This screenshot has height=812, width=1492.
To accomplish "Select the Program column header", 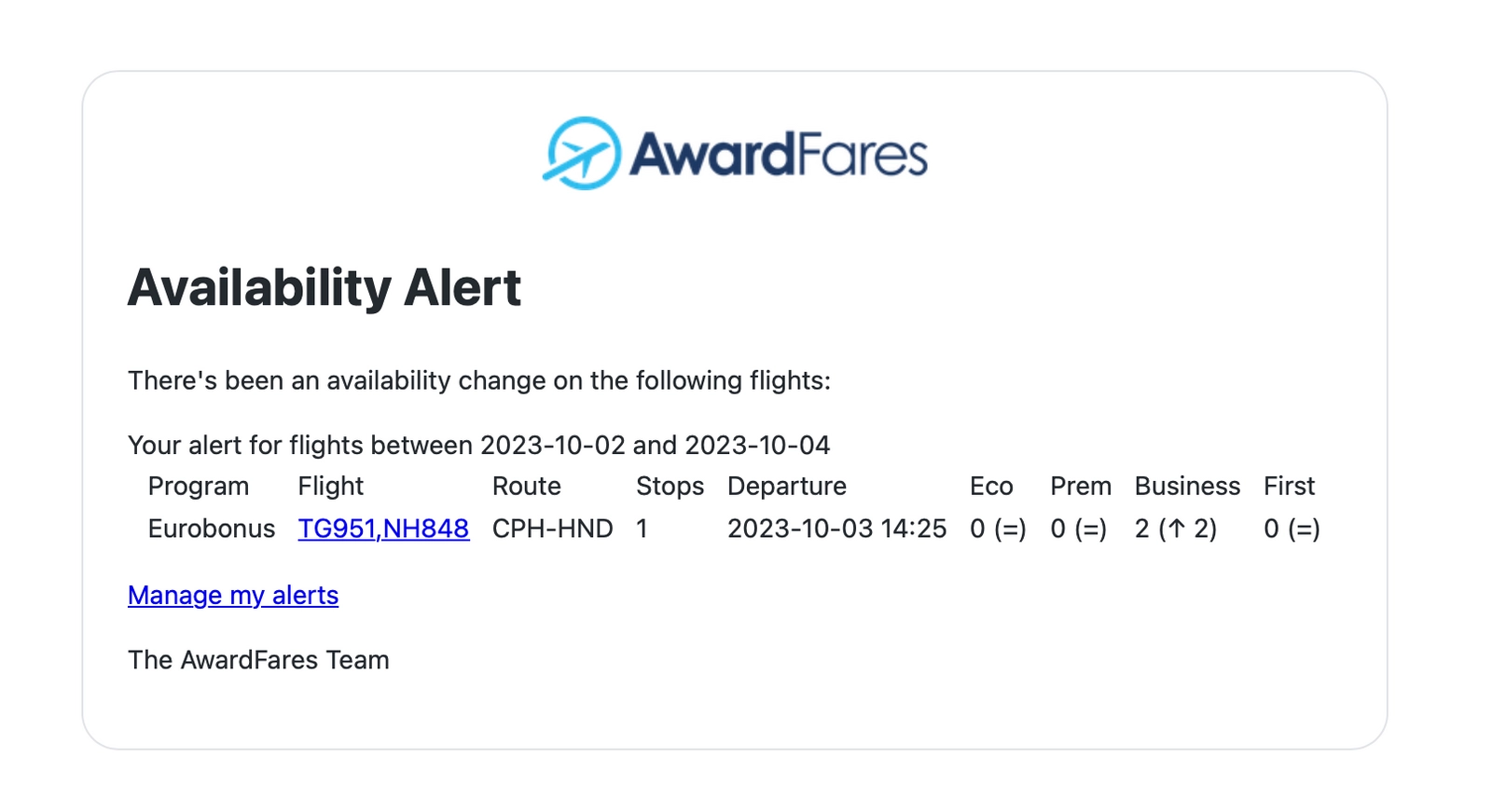I will click(199, 487).
